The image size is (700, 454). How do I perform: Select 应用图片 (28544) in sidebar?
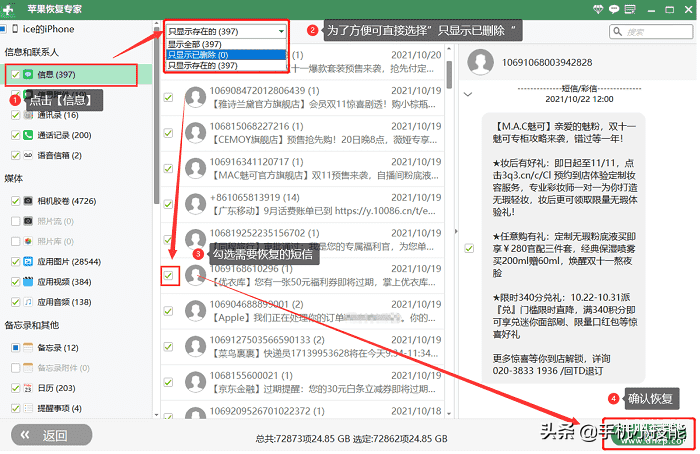pos(69,262)
